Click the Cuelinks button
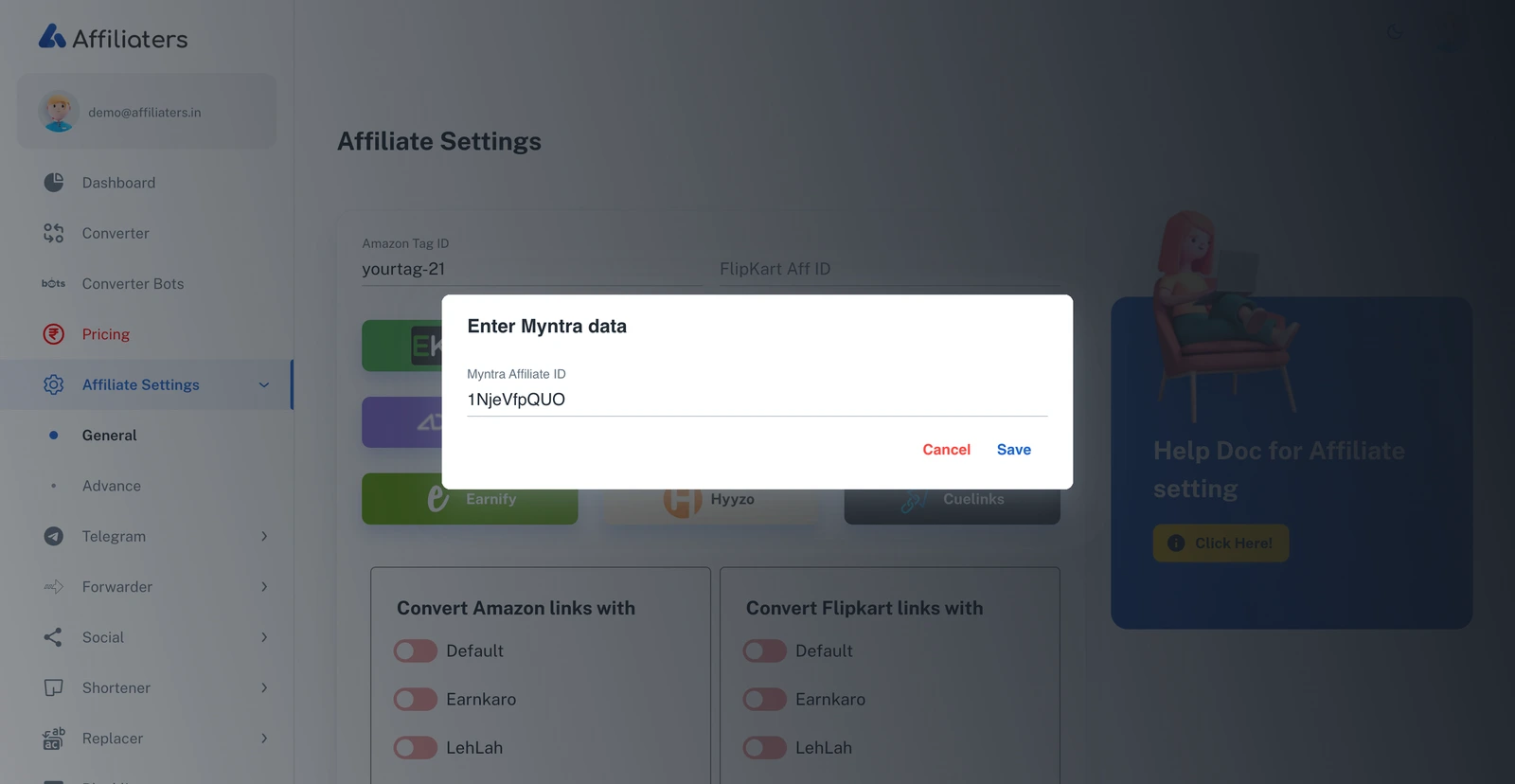 coord(953,499)
